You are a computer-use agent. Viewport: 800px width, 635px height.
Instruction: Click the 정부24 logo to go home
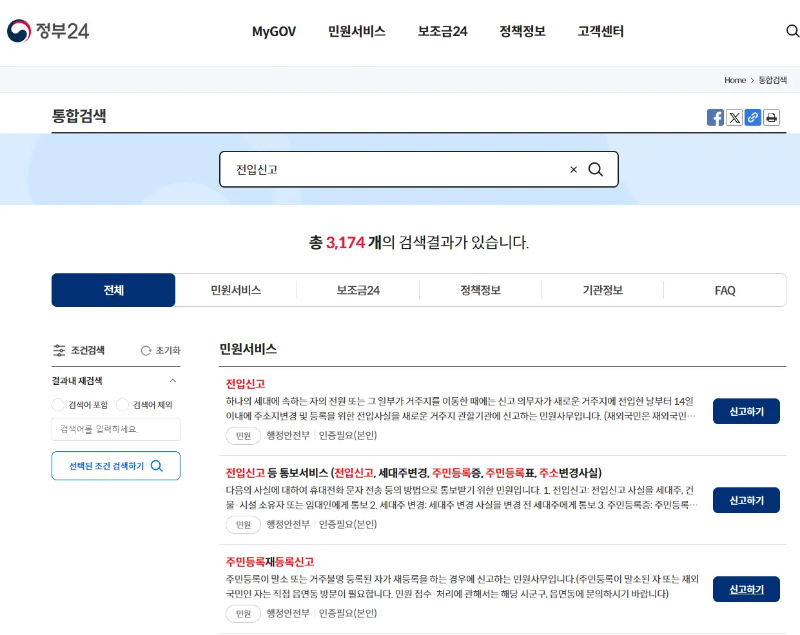click(x=48, y=30)
